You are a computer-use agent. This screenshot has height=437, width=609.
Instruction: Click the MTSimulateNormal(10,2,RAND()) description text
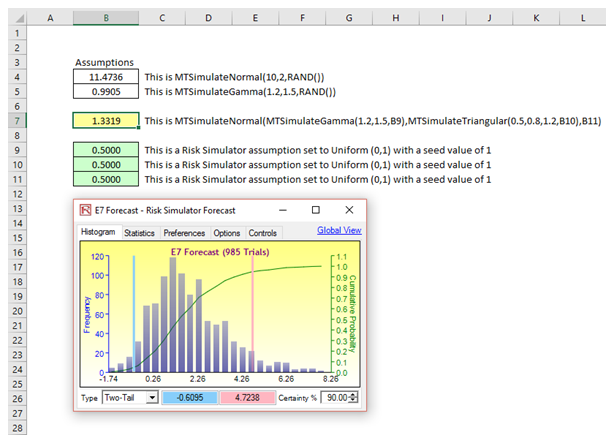(234, 77)
